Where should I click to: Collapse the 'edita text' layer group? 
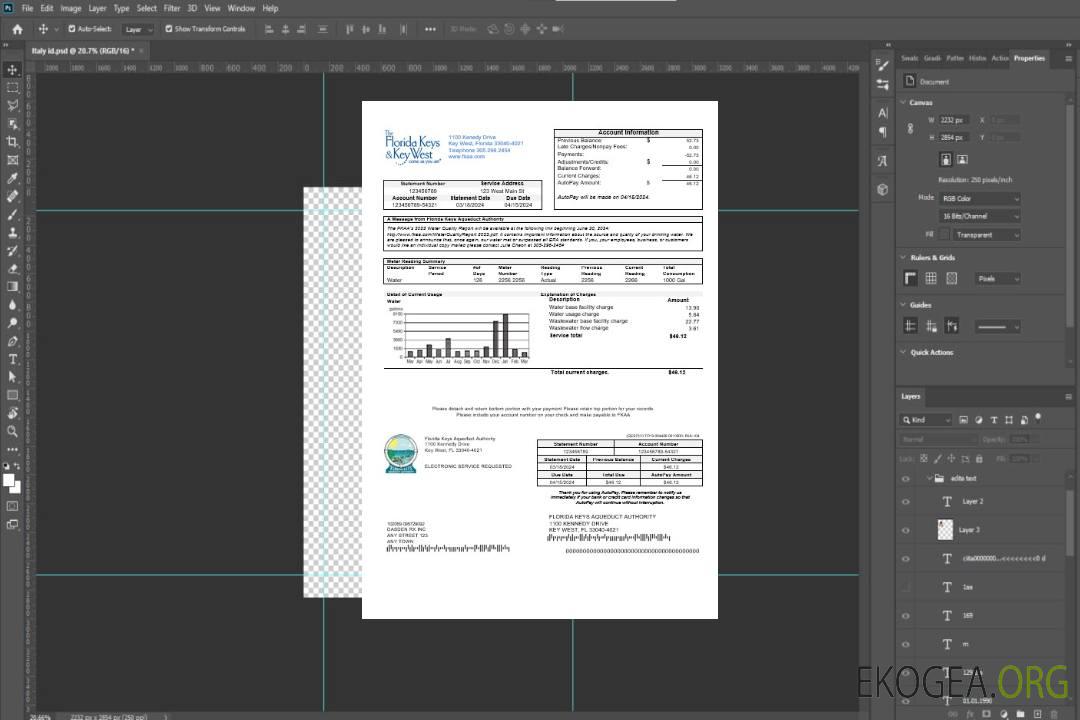(x=928, y=478)
